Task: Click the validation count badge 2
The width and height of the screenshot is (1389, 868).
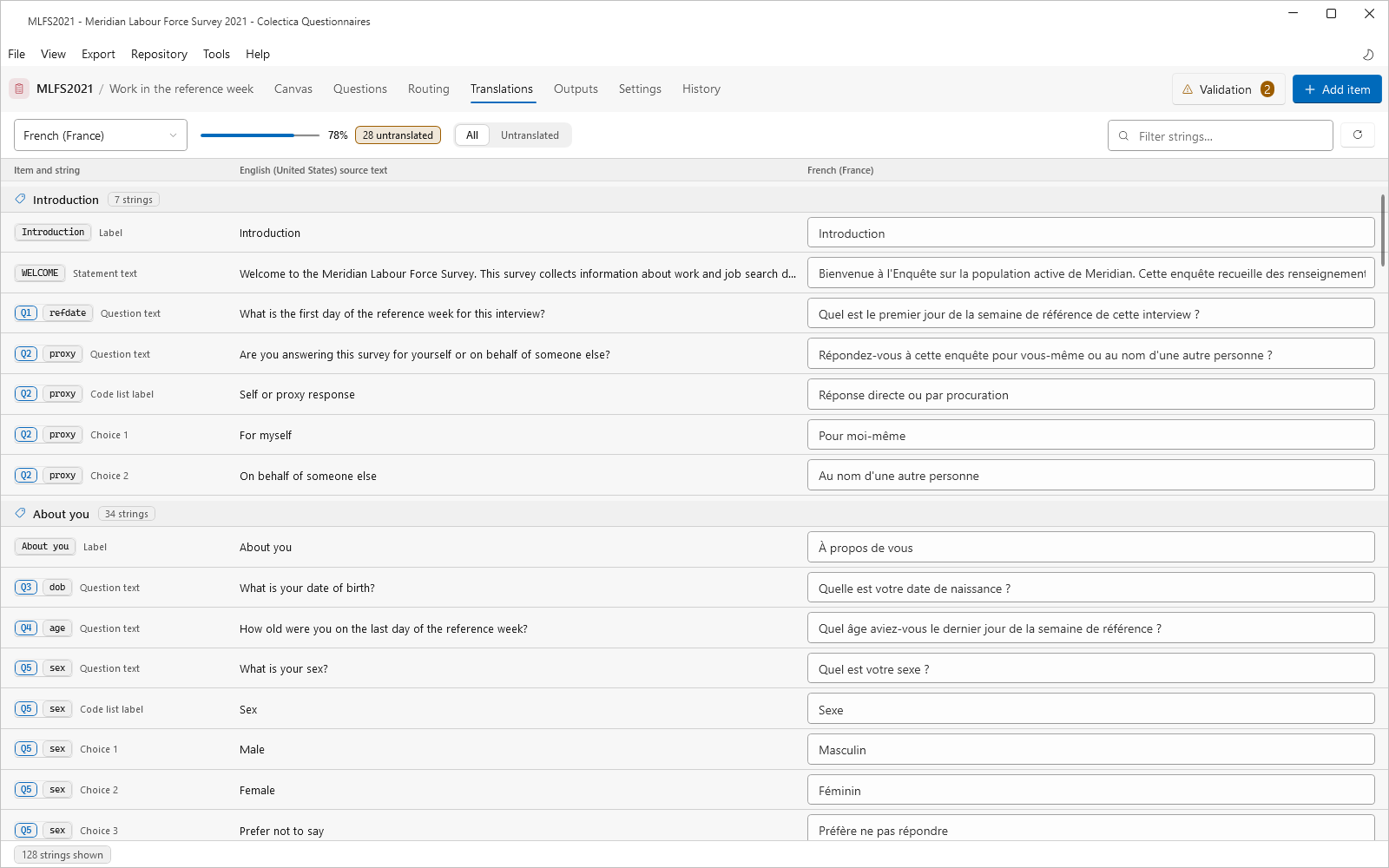Action: tap(1267, 89)
